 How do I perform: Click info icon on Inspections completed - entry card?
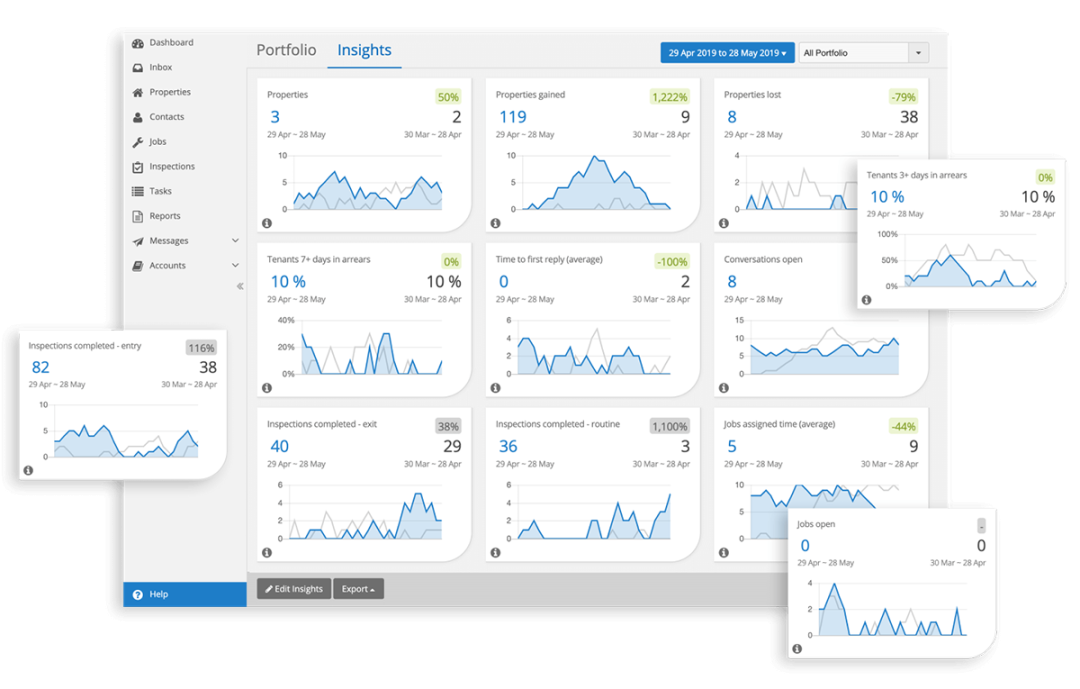click(x=28, y=471)
